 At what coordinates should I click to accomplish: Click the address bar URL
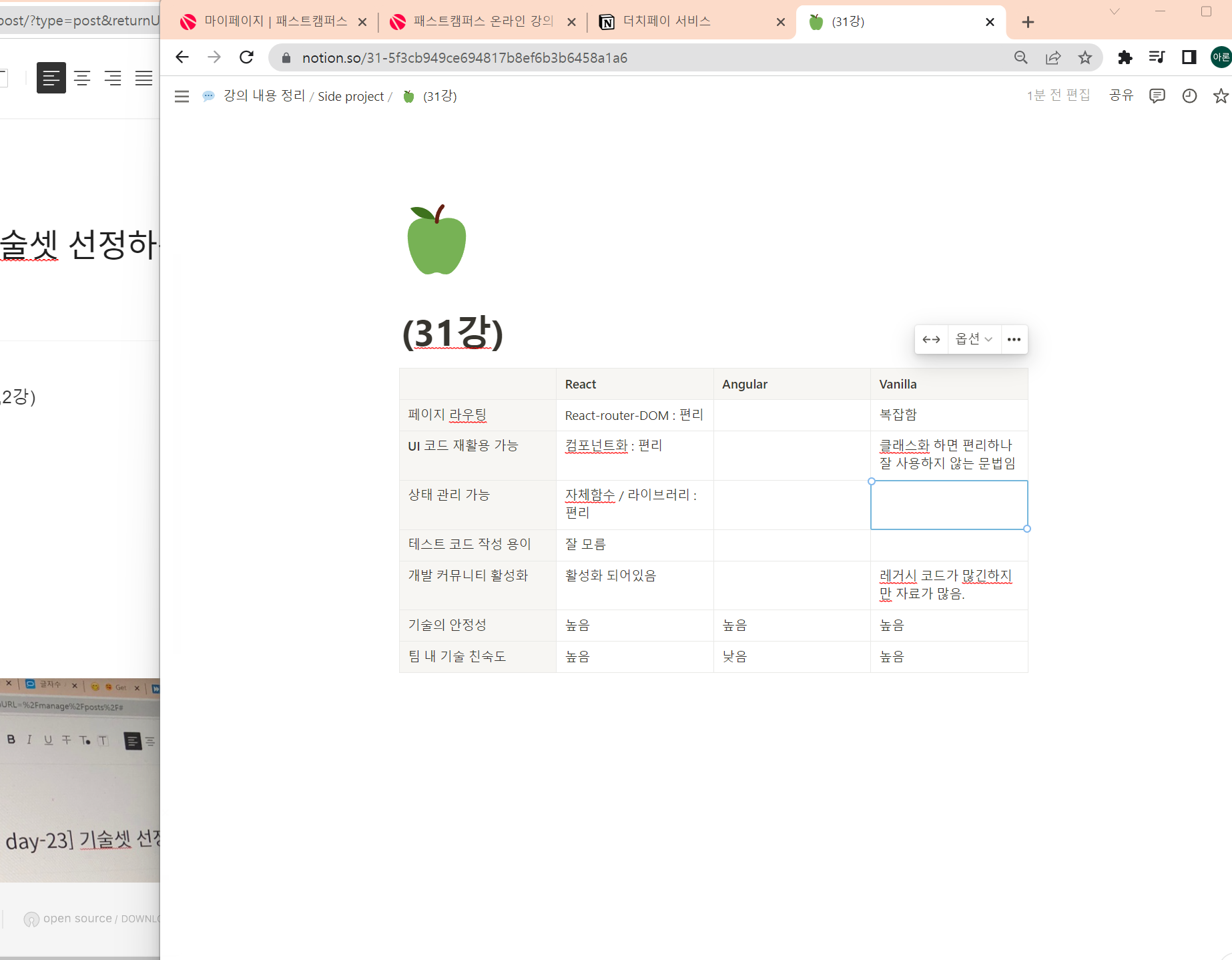coord(465,58)
